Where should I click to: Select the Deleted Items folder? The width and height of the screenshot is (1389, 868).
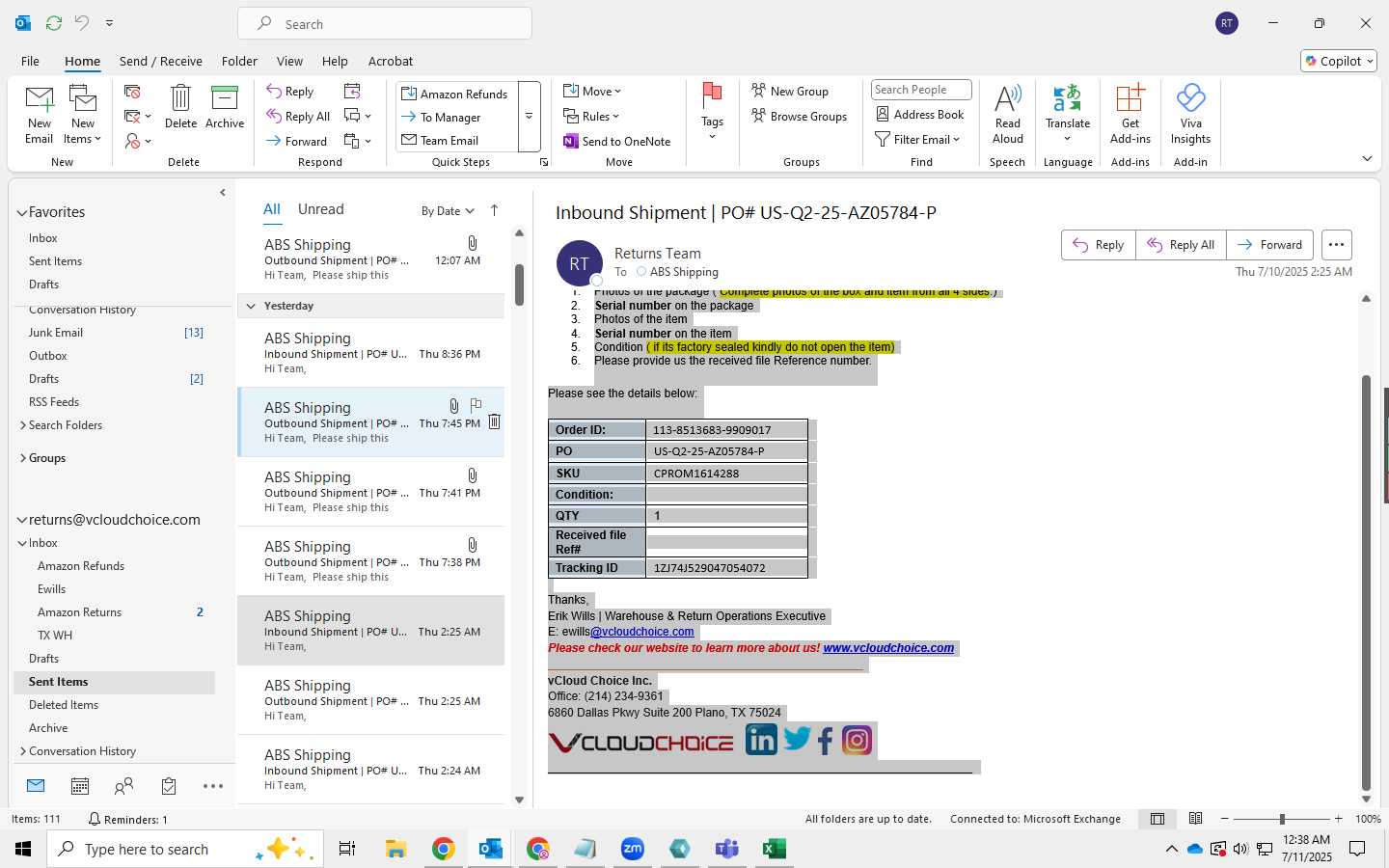point(64,705)
